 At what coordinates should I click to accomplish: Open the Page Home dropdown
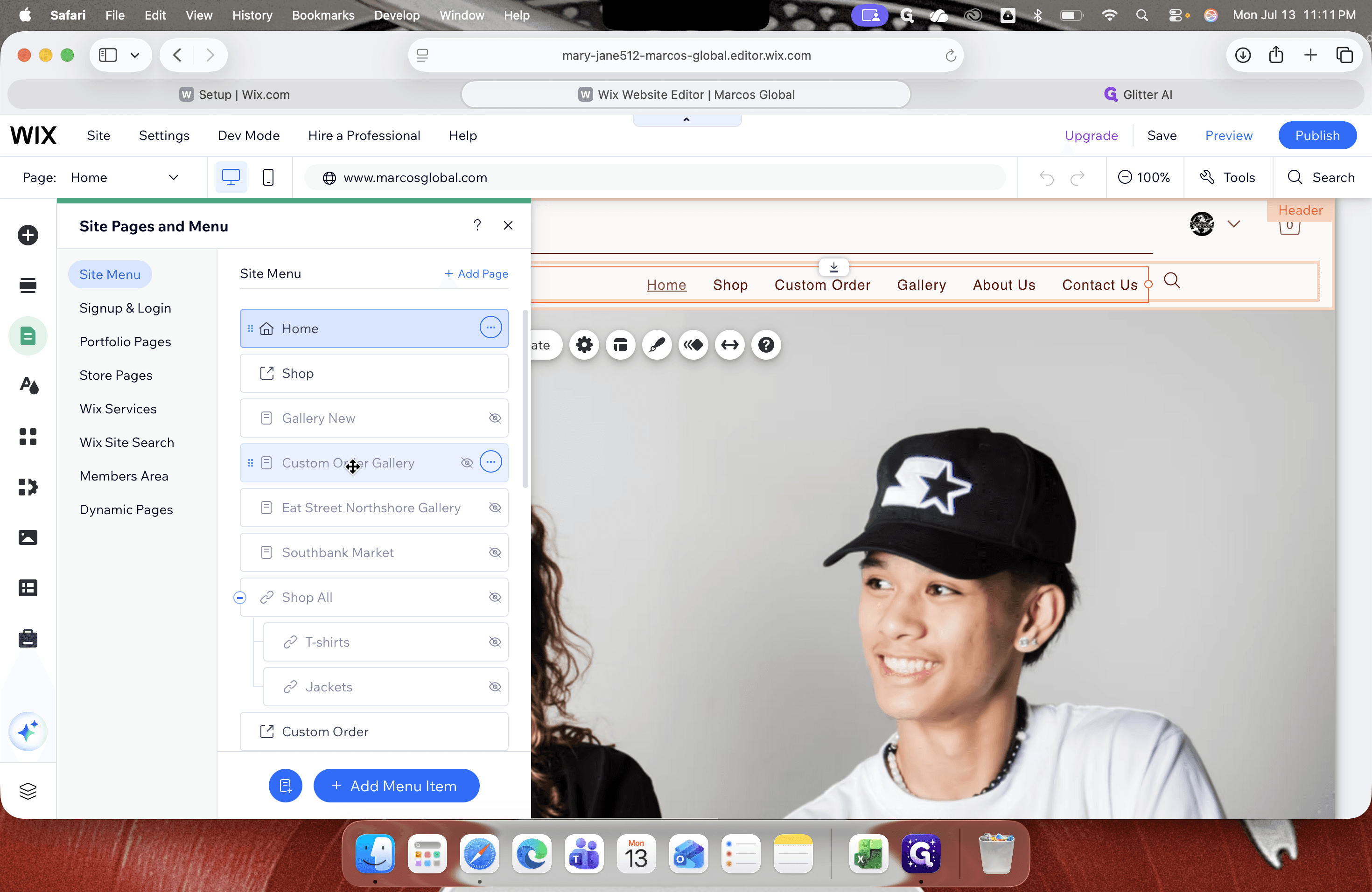(125, 177)
